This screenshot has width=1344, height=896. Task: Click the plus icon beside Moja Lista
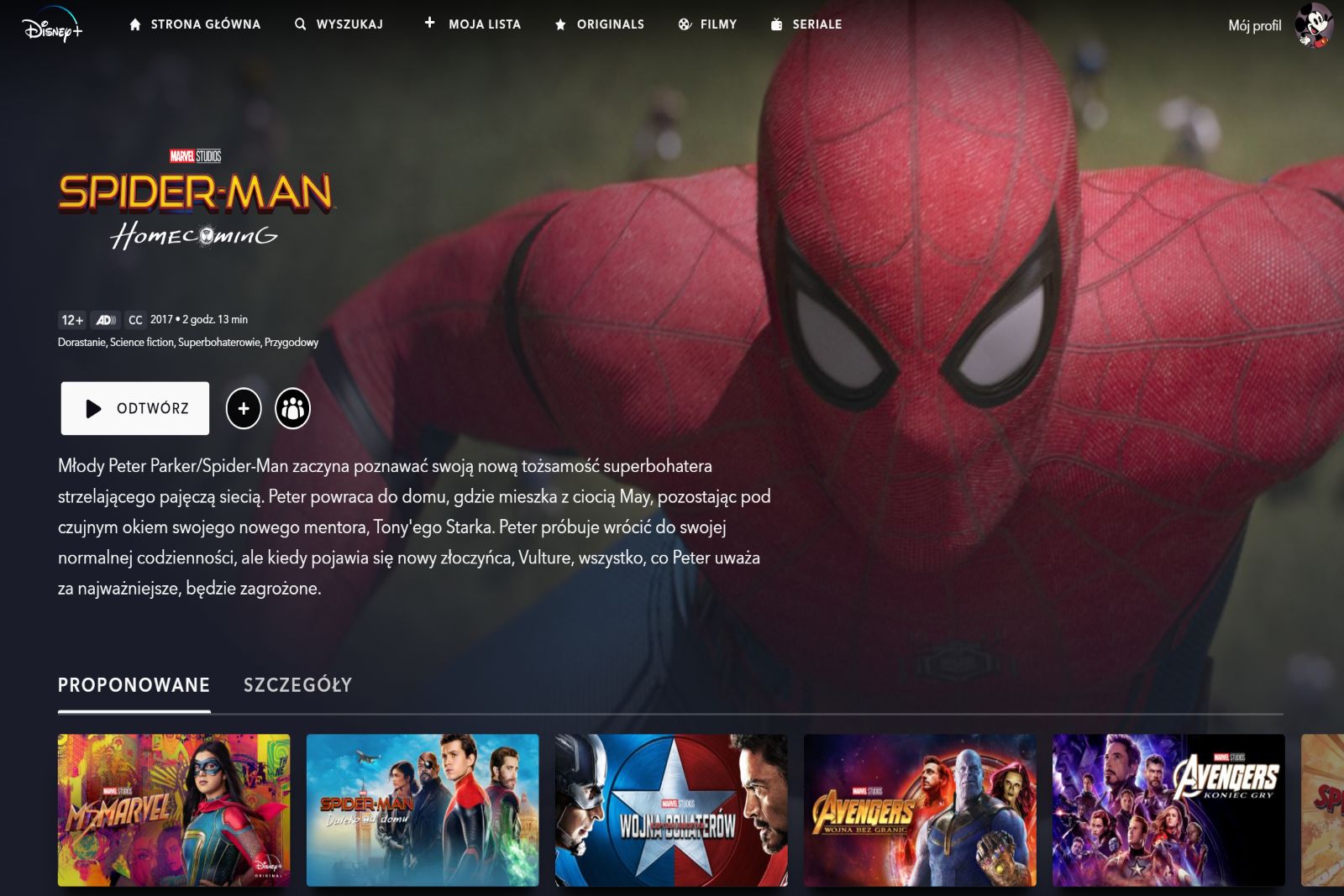pos(429,23)
